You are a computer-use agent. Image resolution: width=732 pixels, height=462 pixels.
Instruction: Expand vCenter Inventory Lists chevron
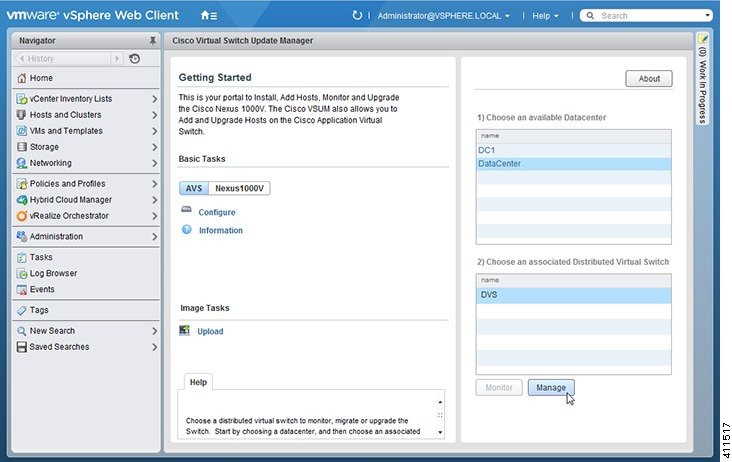155,99
